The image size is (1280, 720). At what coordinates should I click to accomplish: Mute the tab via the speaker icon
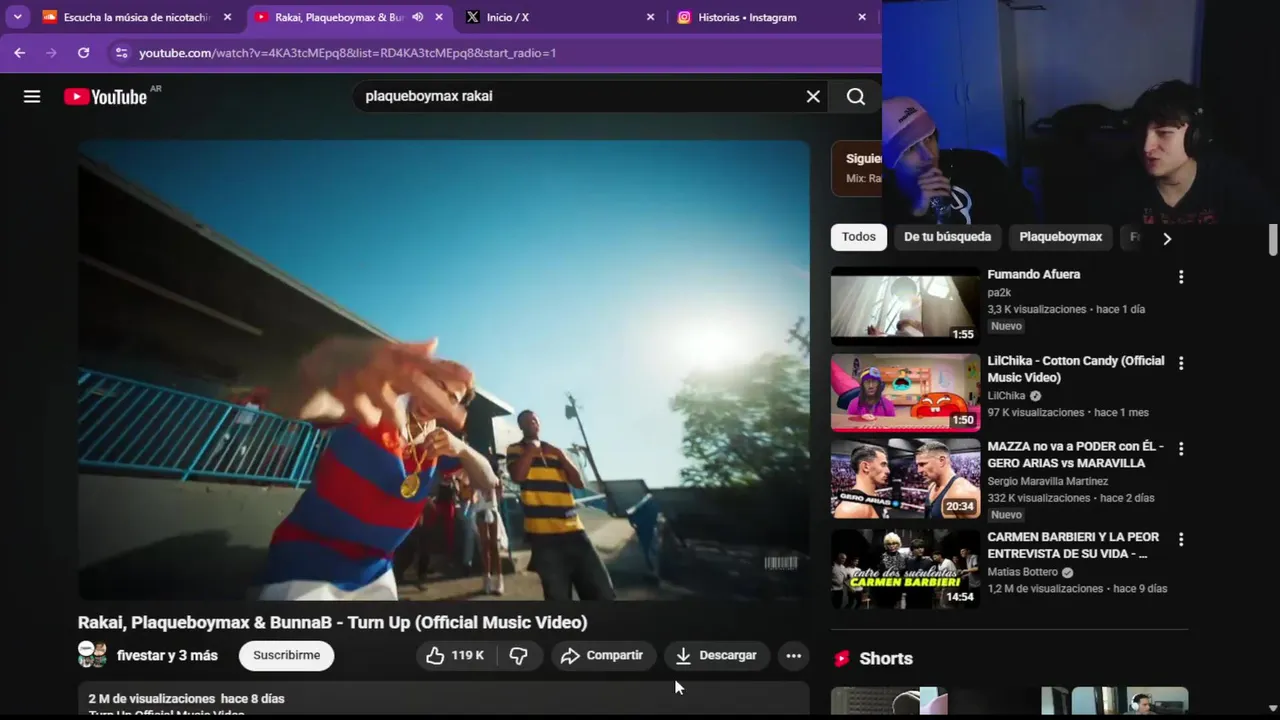[x=417, y=17]
